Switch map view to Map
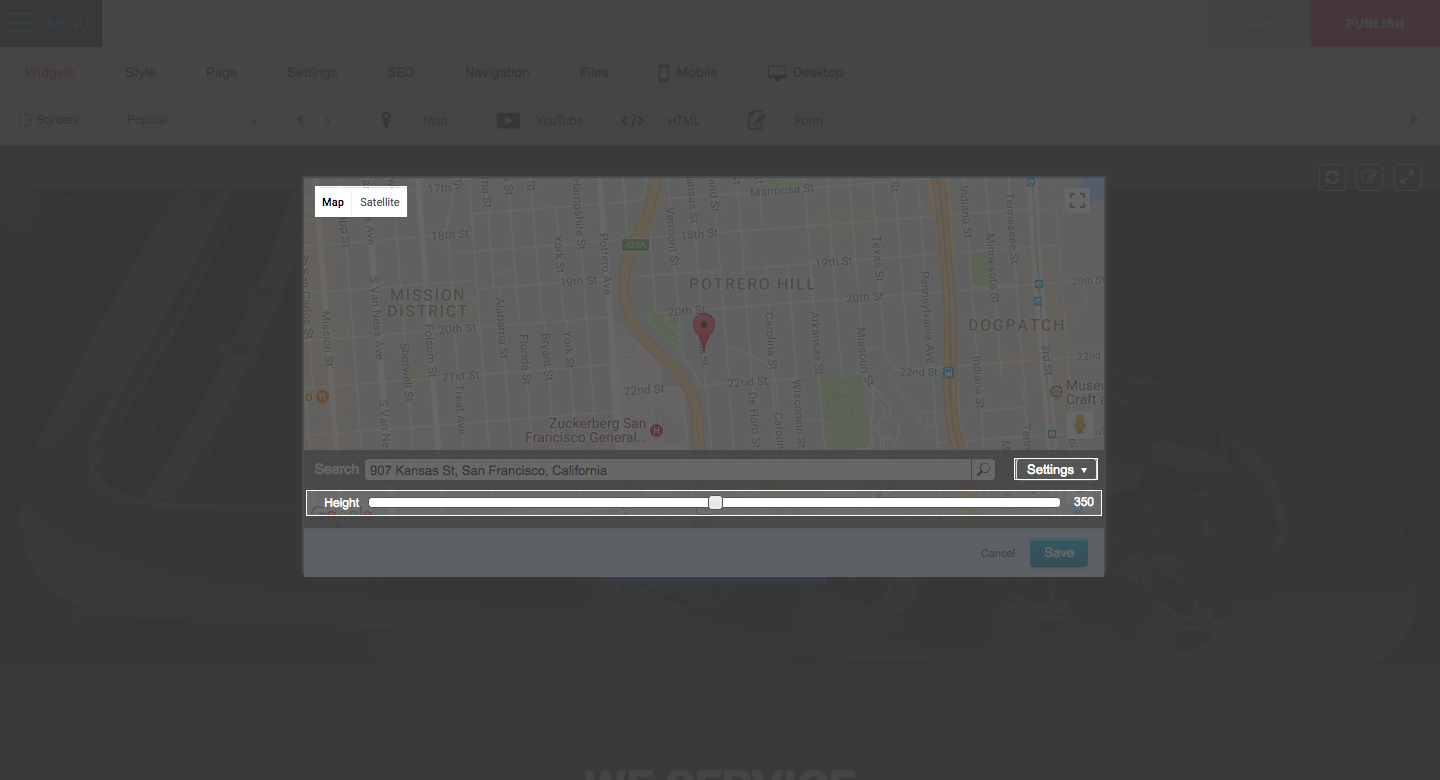The height and width of the screenshot is (780, 1440). click(x=333, y=202)
